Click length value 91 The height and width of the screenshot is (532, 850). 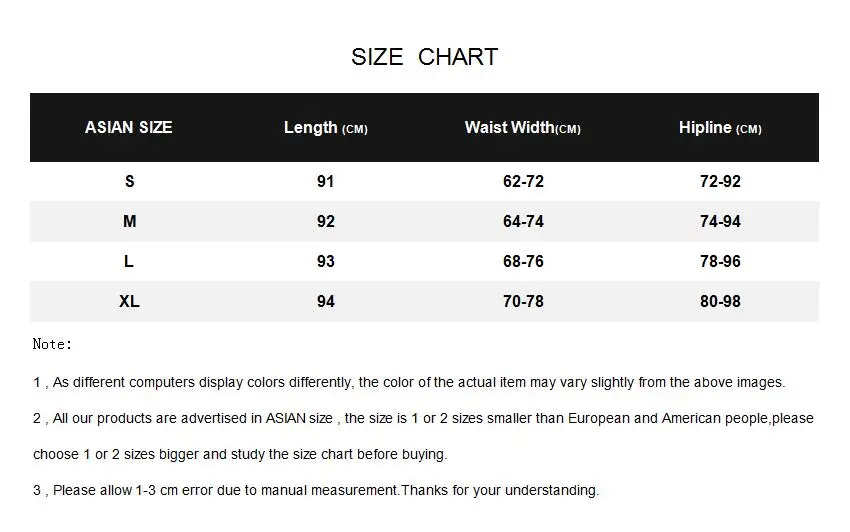click(x=325, y=181)
